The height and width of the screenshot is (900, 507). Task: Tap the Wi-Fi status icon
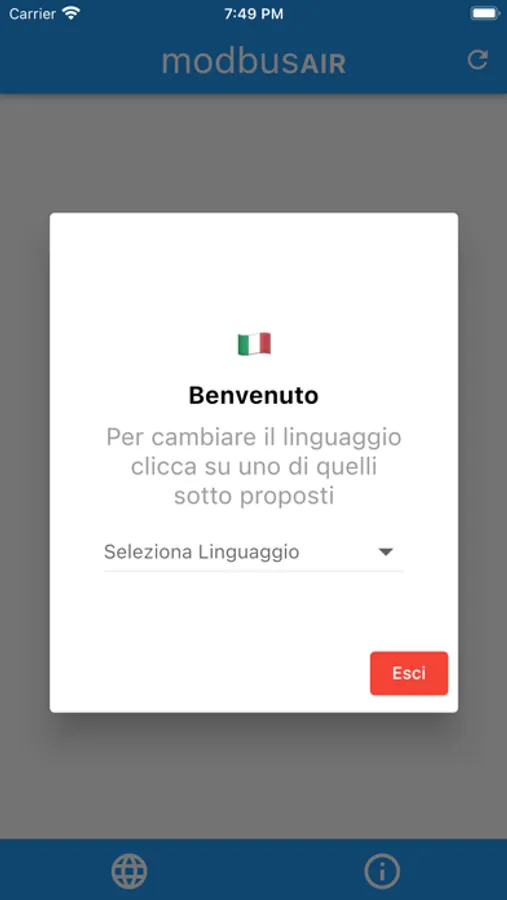71,14
